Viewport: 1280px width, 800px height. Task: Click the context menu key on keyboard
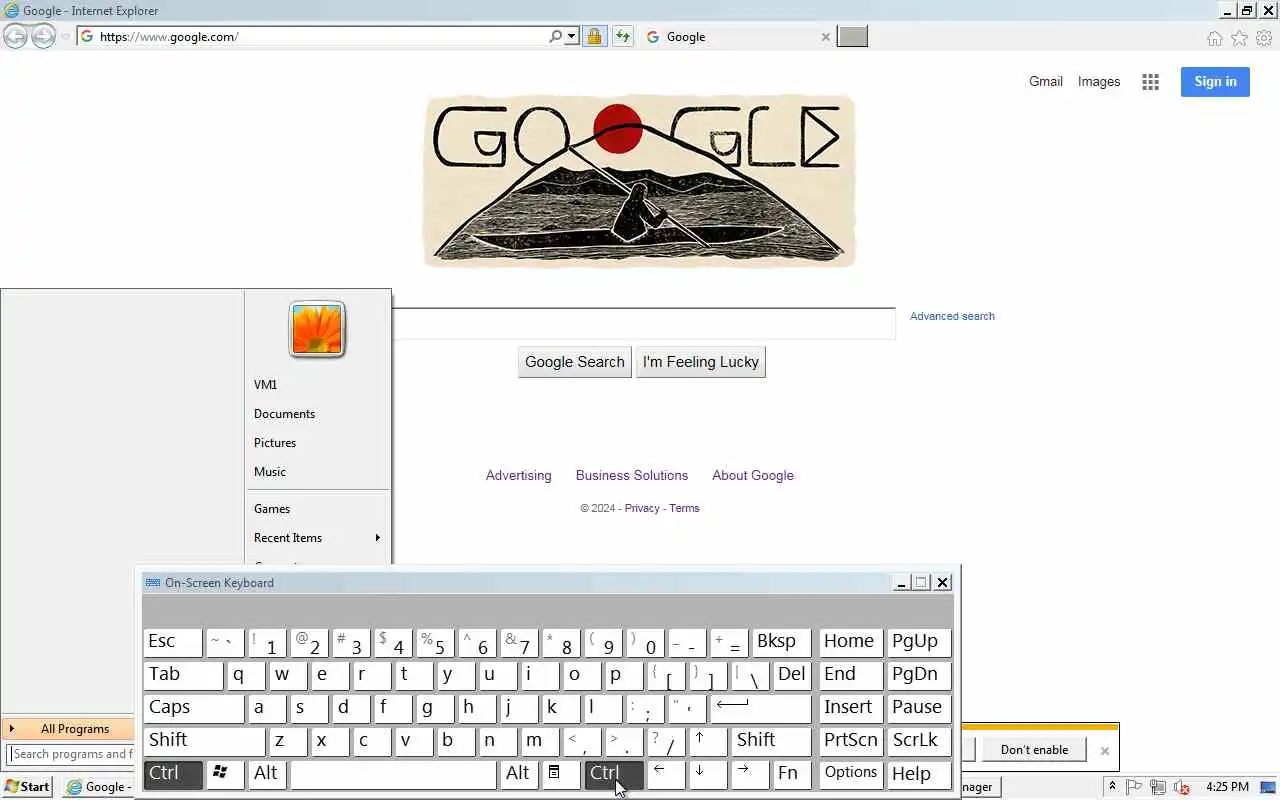[x=561, y=774]
